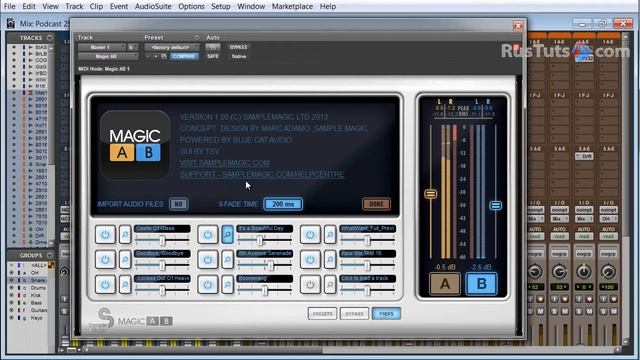Switch to the orange A source button
Image resolution: width=640 pixels, height=360 pixels.
coord(444,284)
